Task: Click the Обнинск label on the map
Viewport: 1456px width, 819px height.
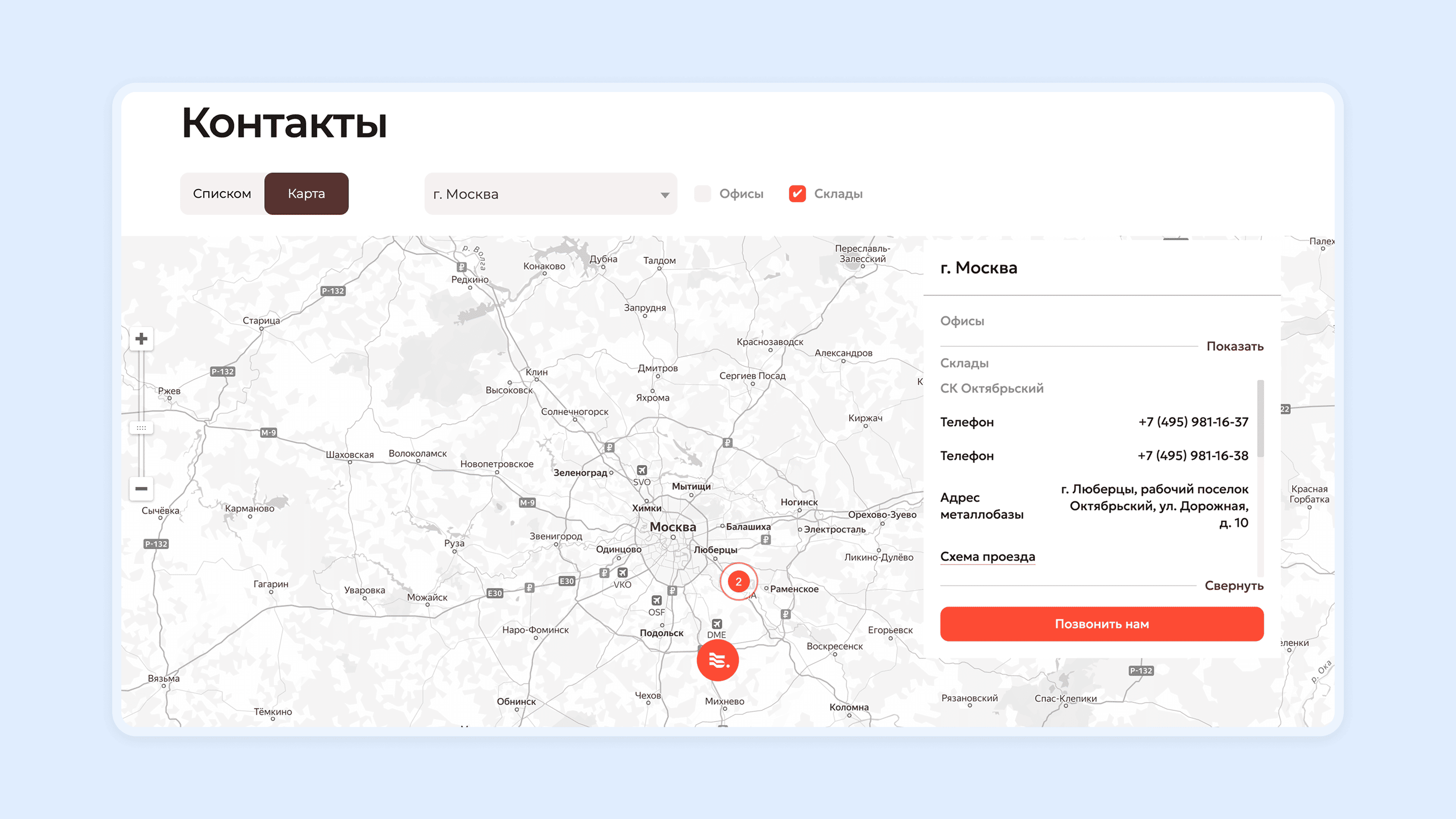Action: 516,701
